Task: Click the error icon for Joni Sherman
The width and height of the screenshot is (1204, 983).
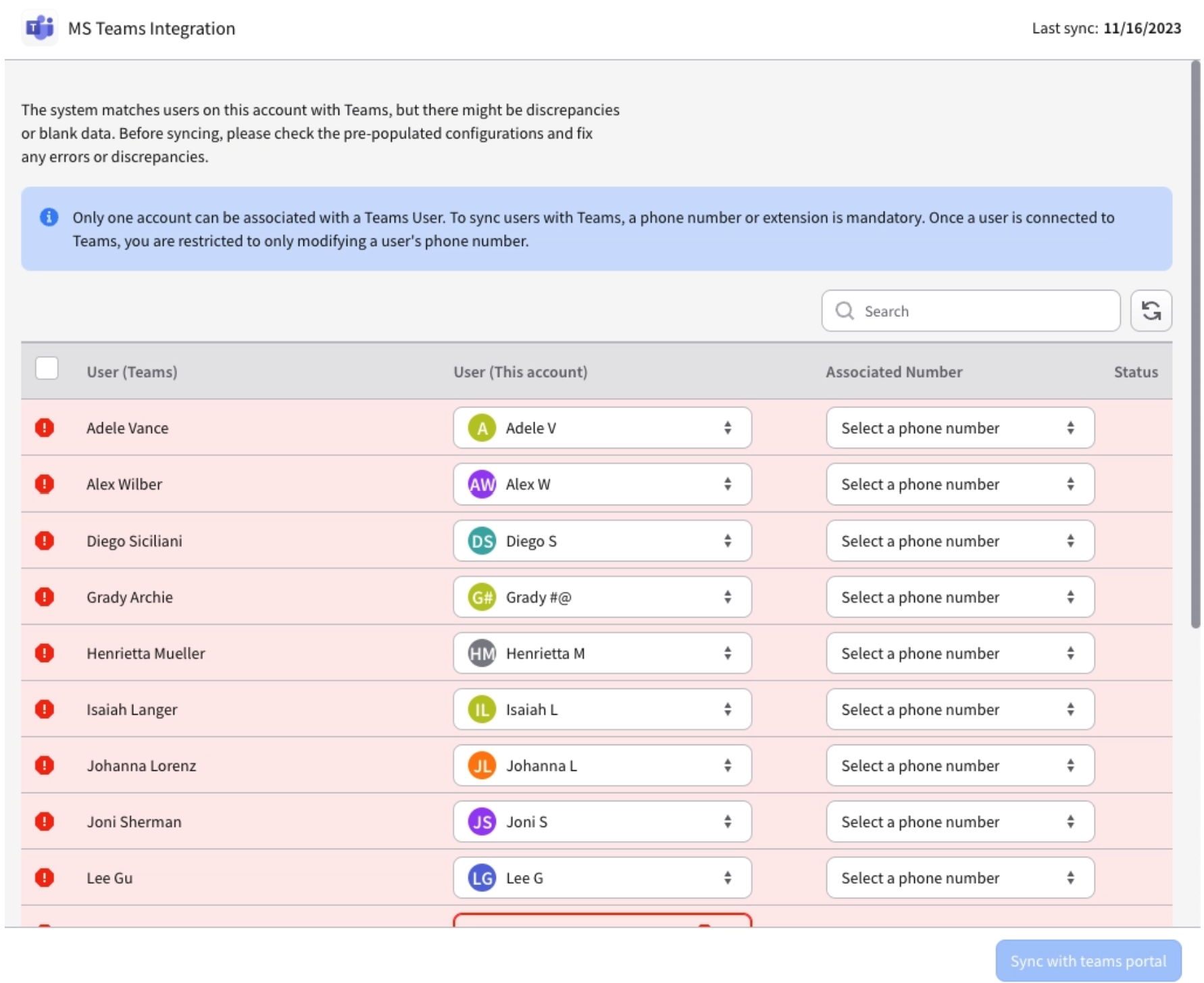Action: (45, 821)
